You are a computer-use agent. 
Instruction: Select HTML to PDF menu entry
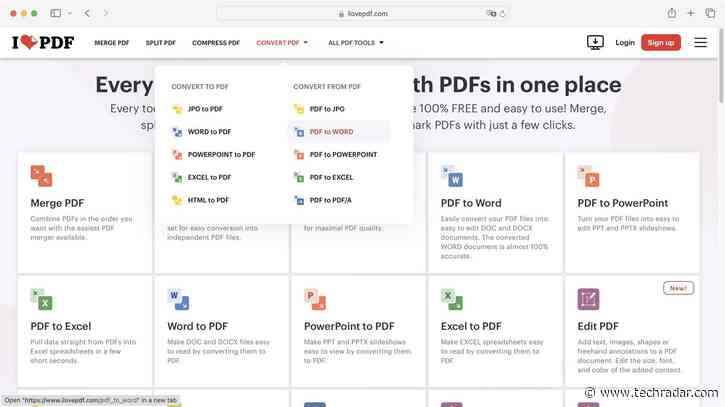click(209, 200)
